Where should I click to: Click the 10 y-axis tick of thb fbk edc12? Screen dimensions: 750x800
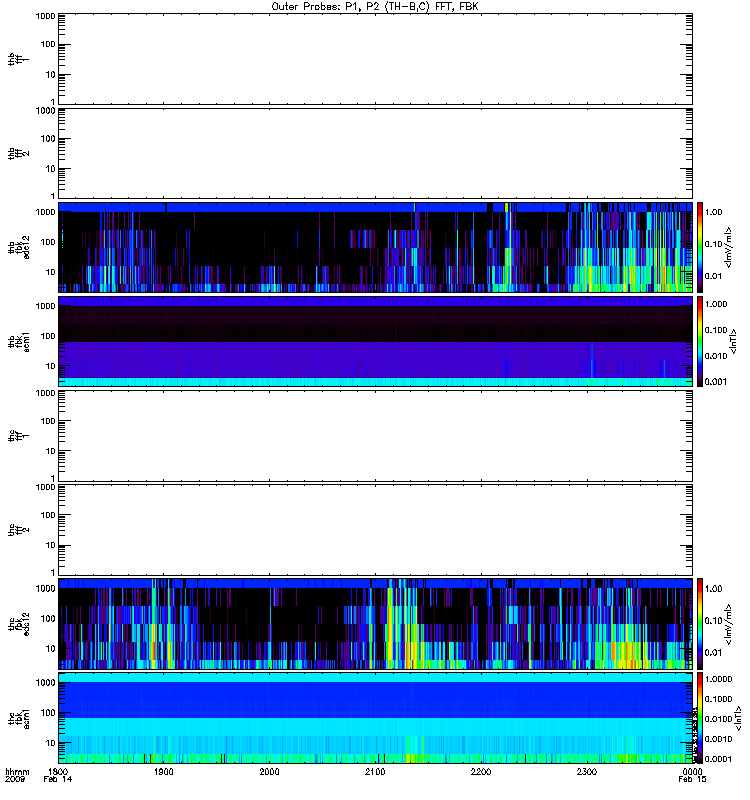(51, 272)
